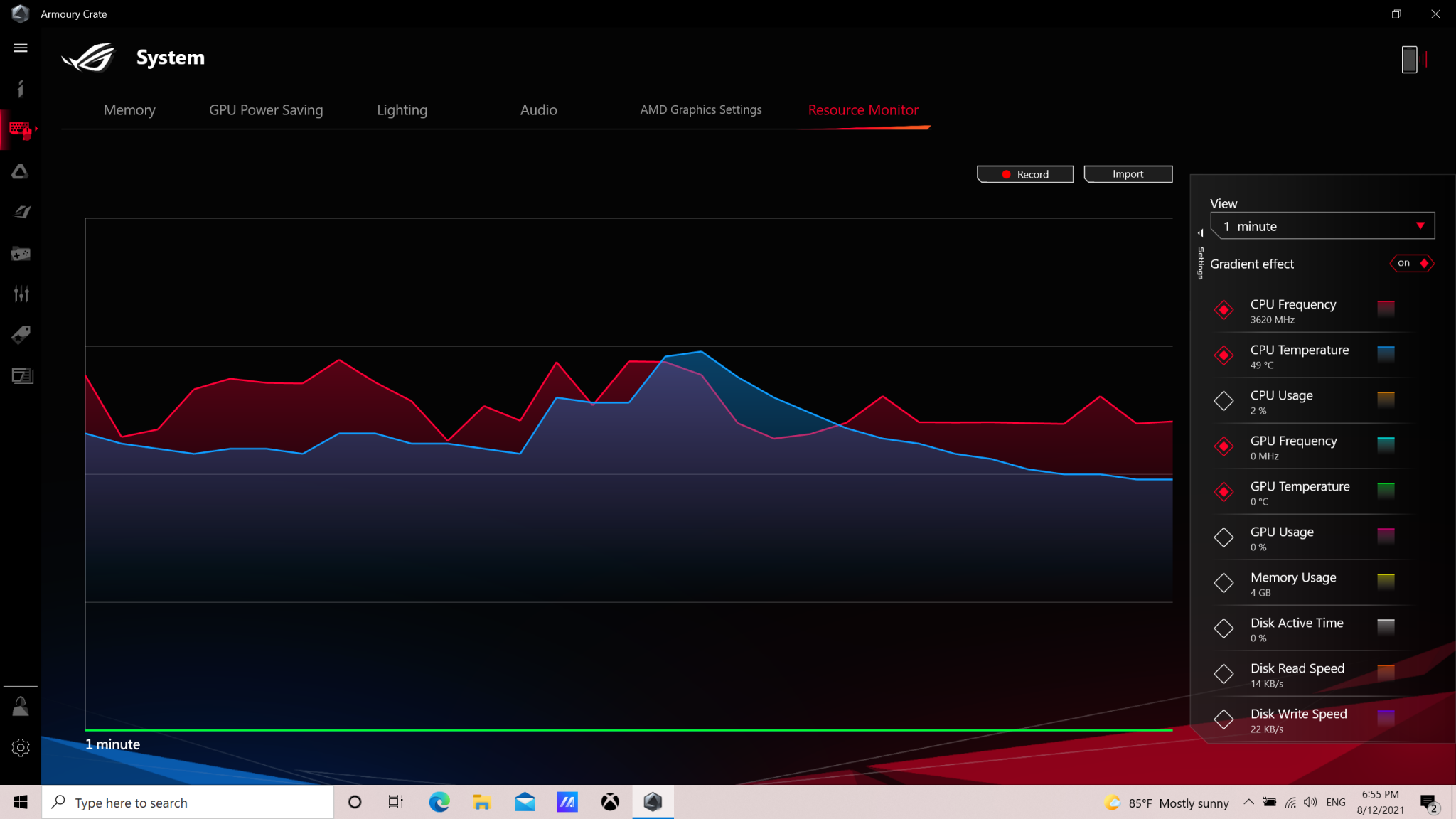This screenshot has height=819, width=1456.
Task: Open the notification center icon
Action: pyautogui.click(x=1429, y=803)
